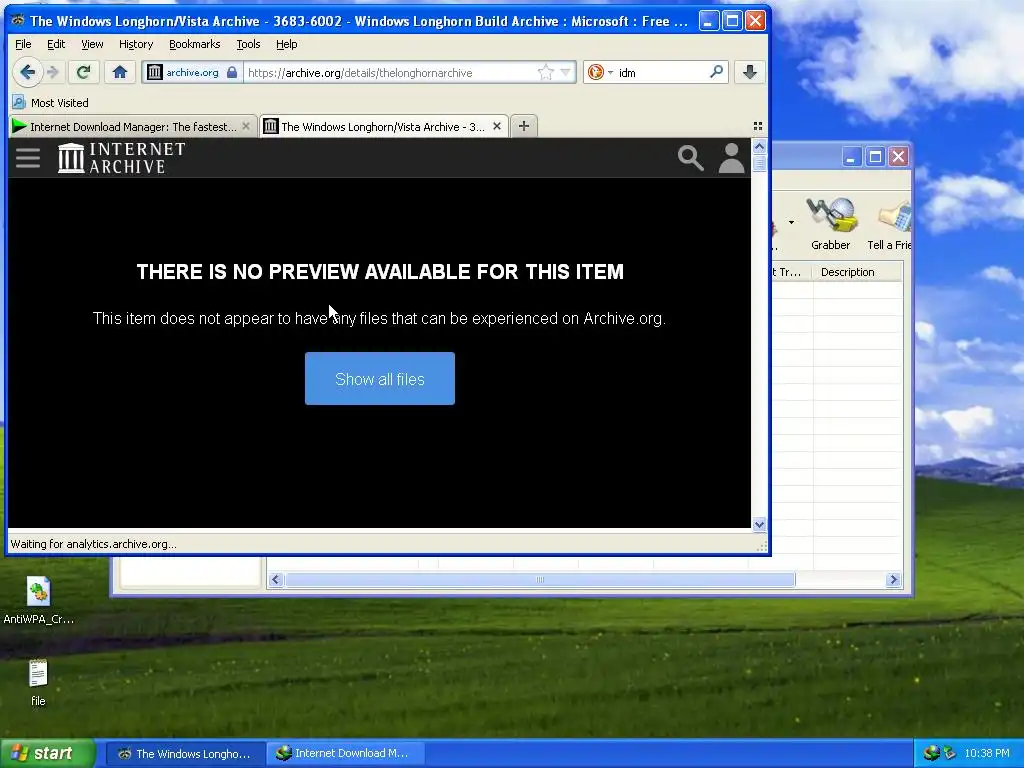Viewport: 1024px width, 768px height.
Task: Open the URL history dropdown arrow
Action: 566,72
